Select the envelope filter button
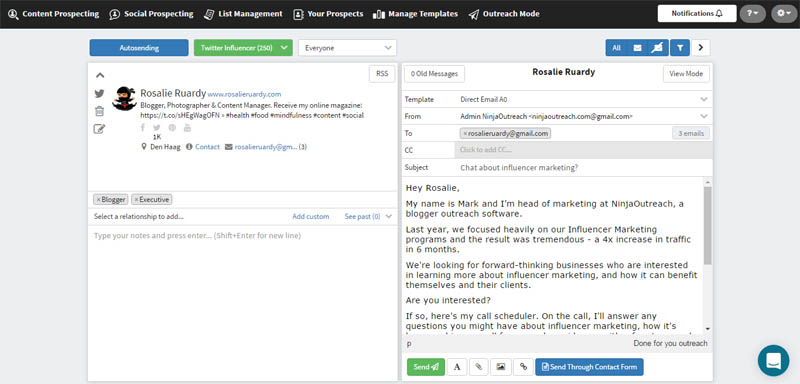This screenshot has height=384, width=800. pyautogui.click(x=637, y=48)
